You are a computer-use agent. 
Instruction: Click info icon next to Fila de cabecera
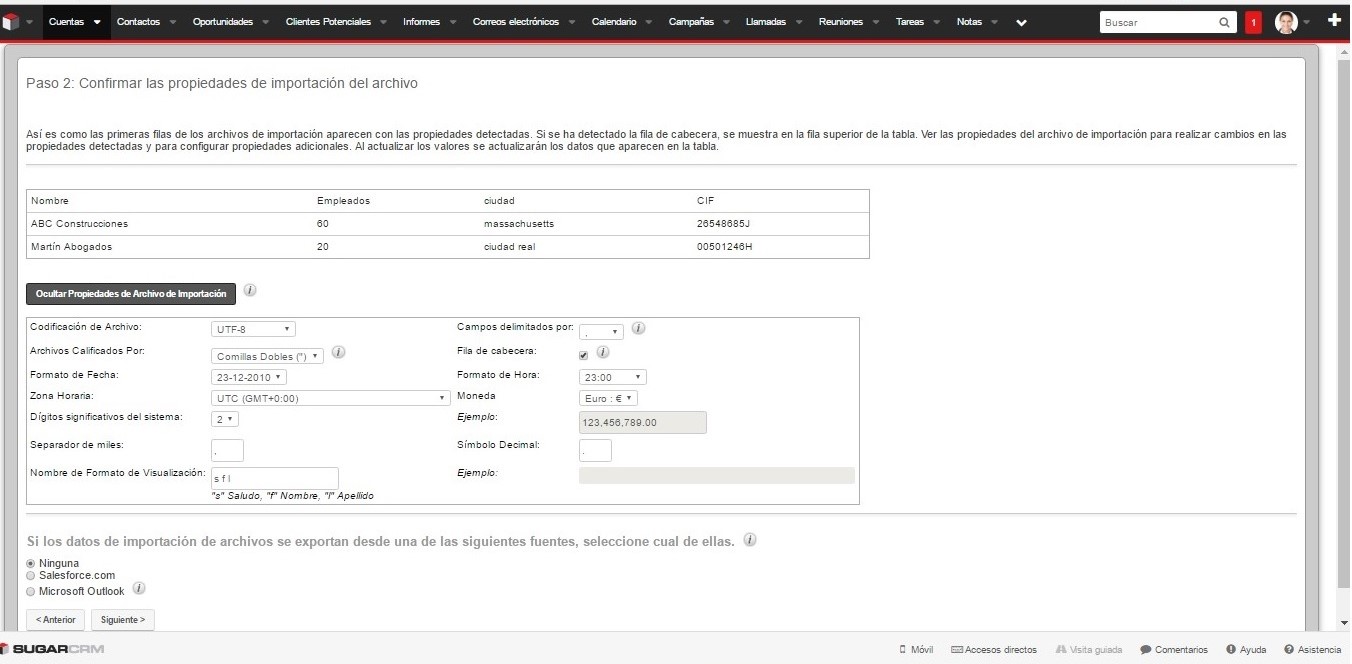point(603,352)
